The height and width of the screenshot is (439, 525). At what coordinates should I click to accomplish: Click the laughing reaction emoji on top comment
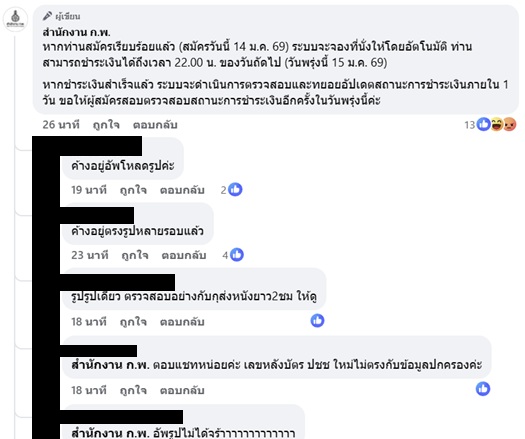pos(497,125)
